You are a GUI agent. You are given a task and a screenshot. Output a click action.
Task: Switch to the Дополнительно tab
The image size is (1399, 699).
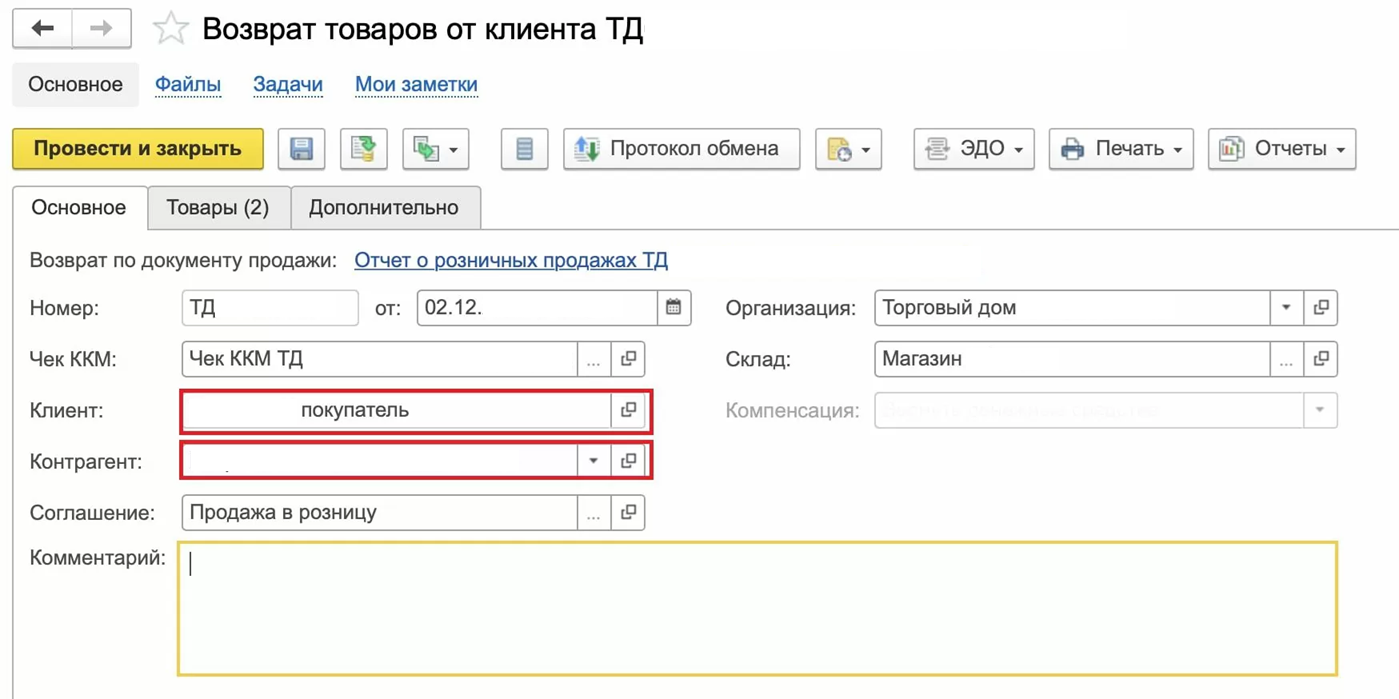(384, 208)
